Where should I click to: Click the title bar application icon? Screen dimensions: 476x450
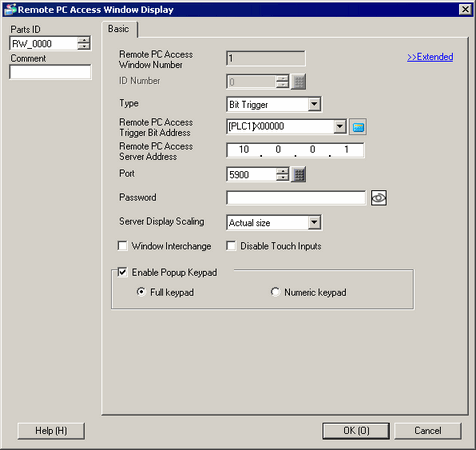click(x=9, y=9)
